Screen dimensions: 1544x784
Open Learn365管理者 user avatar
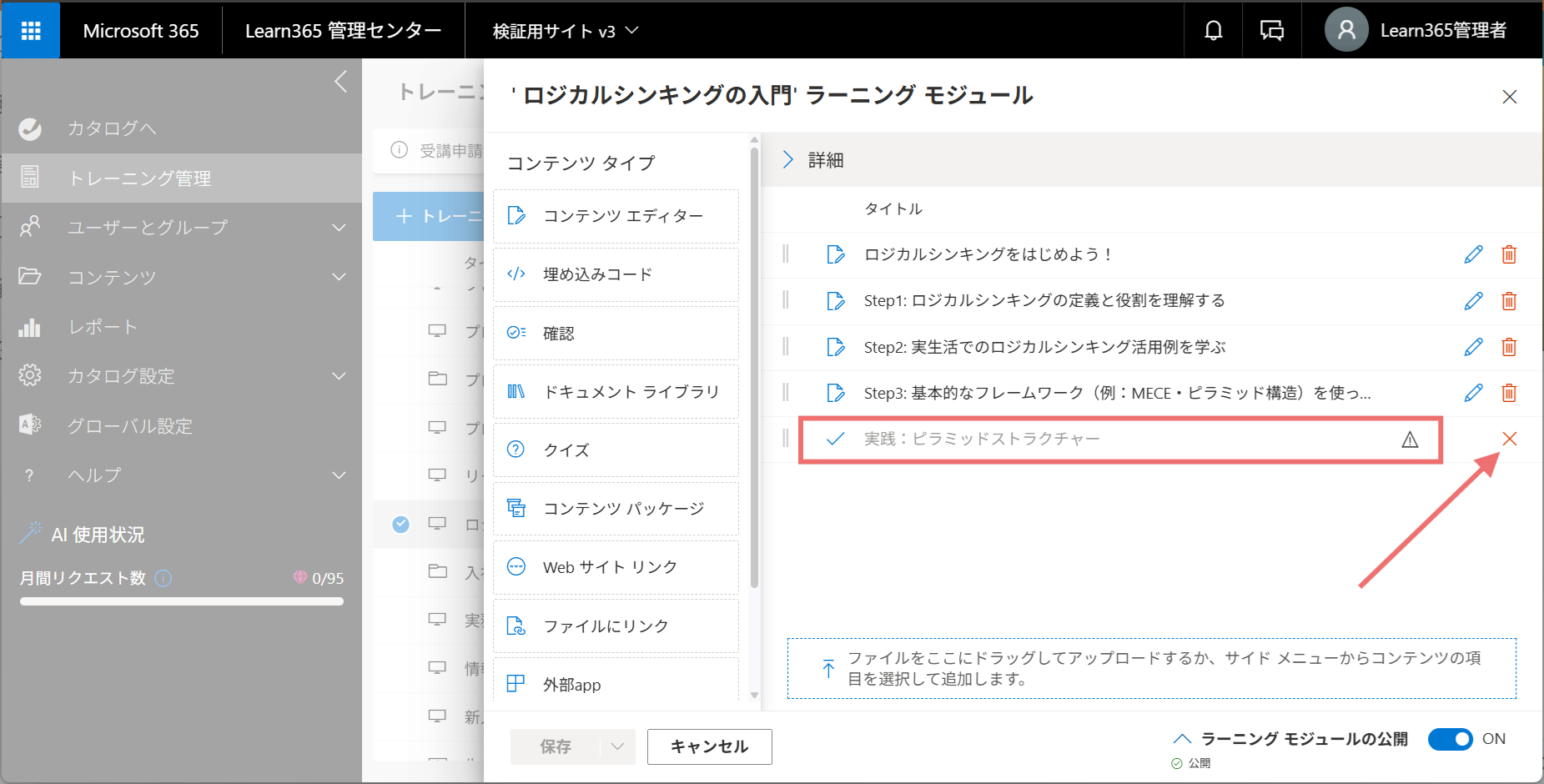tap(1346, 30)
